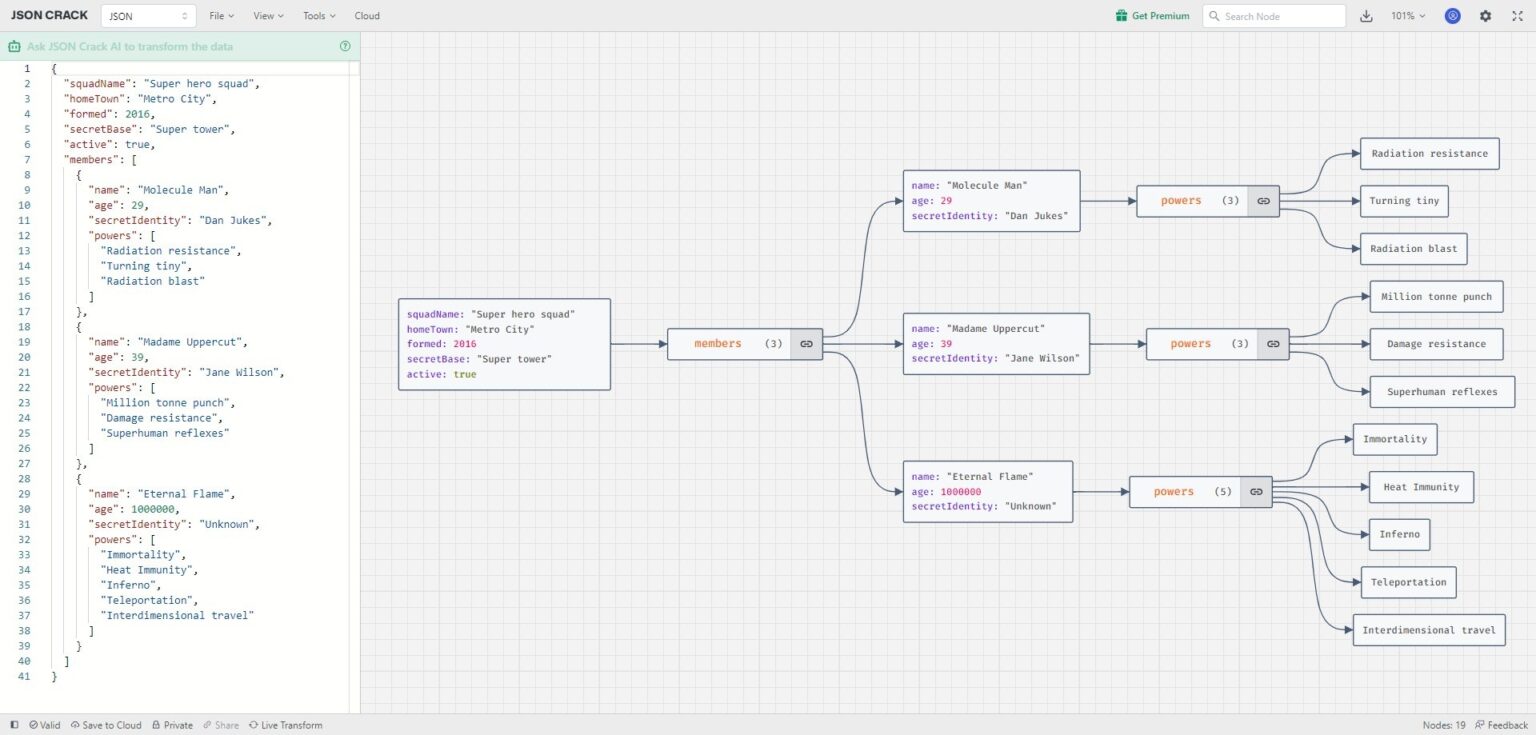The height and width of the screenshot is (735, 1536).
Task: Expand the 101% zoom level dropdown
Action: pyautogui.click(x=1408, y=16)
